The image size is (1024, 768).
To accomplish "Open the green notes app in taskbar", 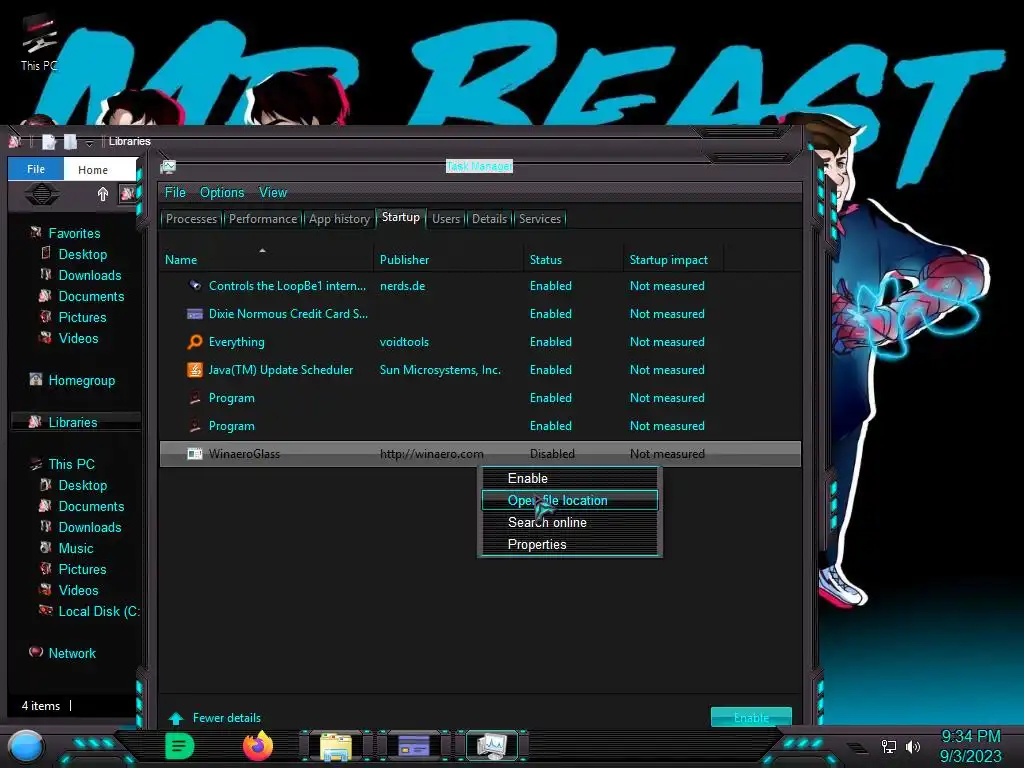I will 180,746.
